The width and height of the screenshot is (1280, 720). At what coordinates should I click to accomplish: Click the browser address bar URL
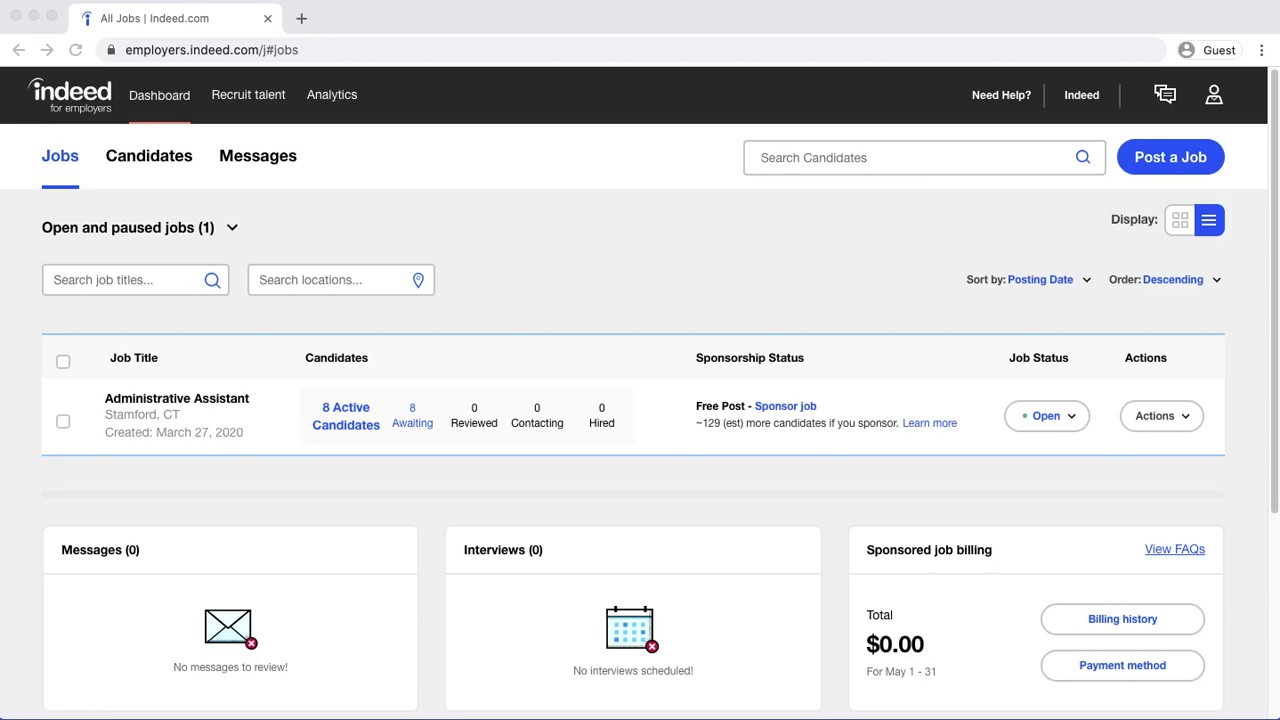coord(212,50)
